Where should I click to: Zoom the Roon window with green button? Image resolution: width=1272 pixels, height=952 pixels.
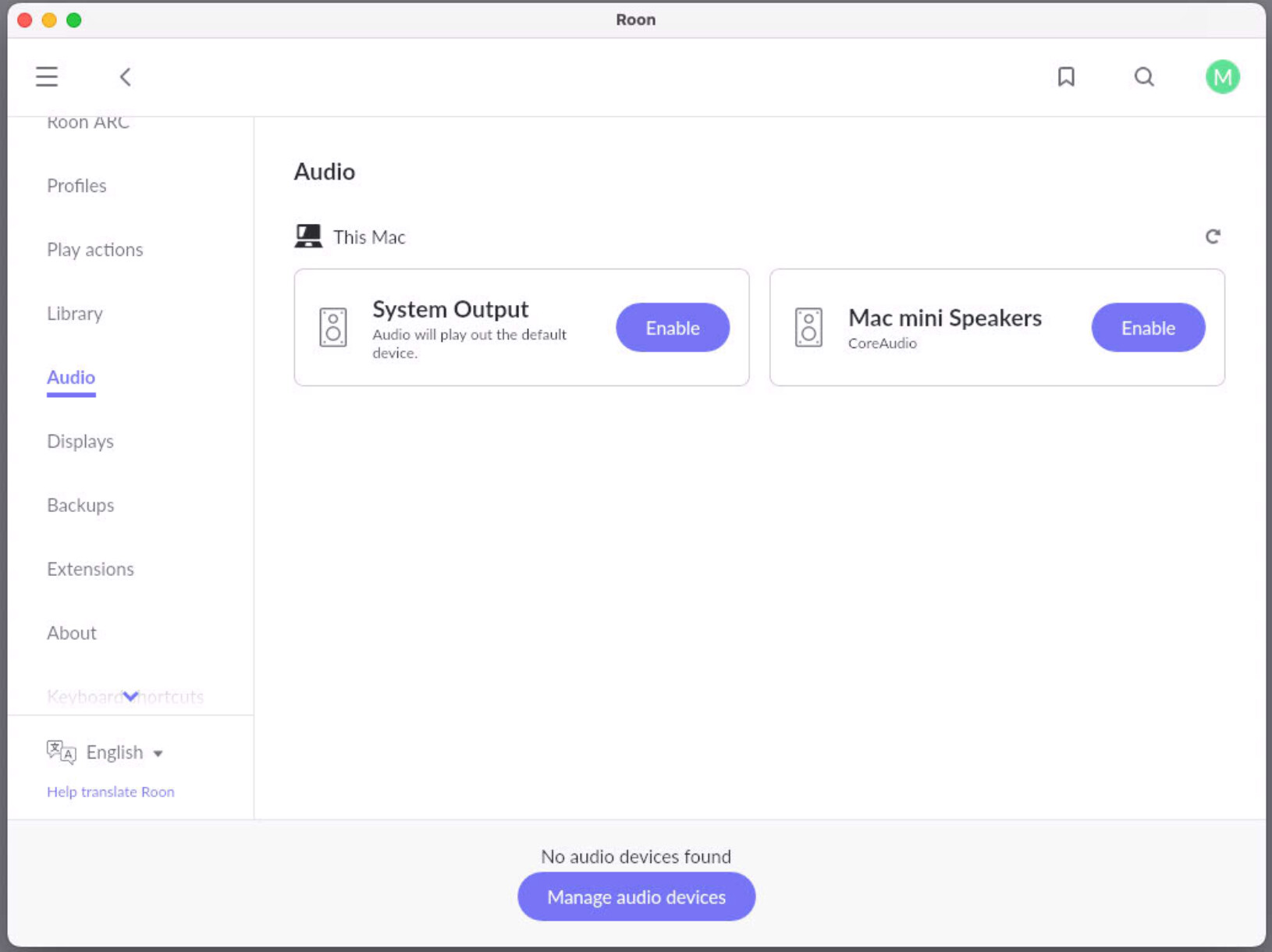(x=74, y=20)
